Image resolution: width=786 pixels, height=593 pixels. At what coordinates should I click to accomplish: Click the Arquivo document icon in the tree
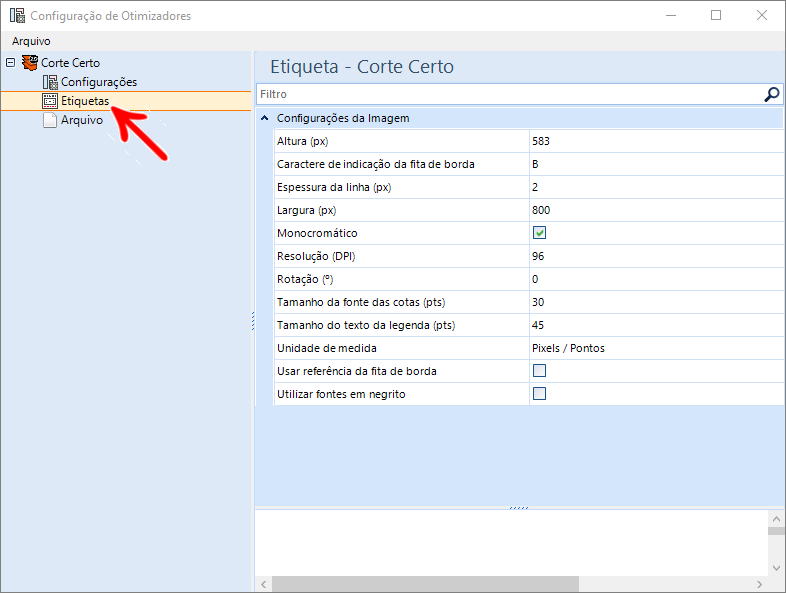(50, 120)
